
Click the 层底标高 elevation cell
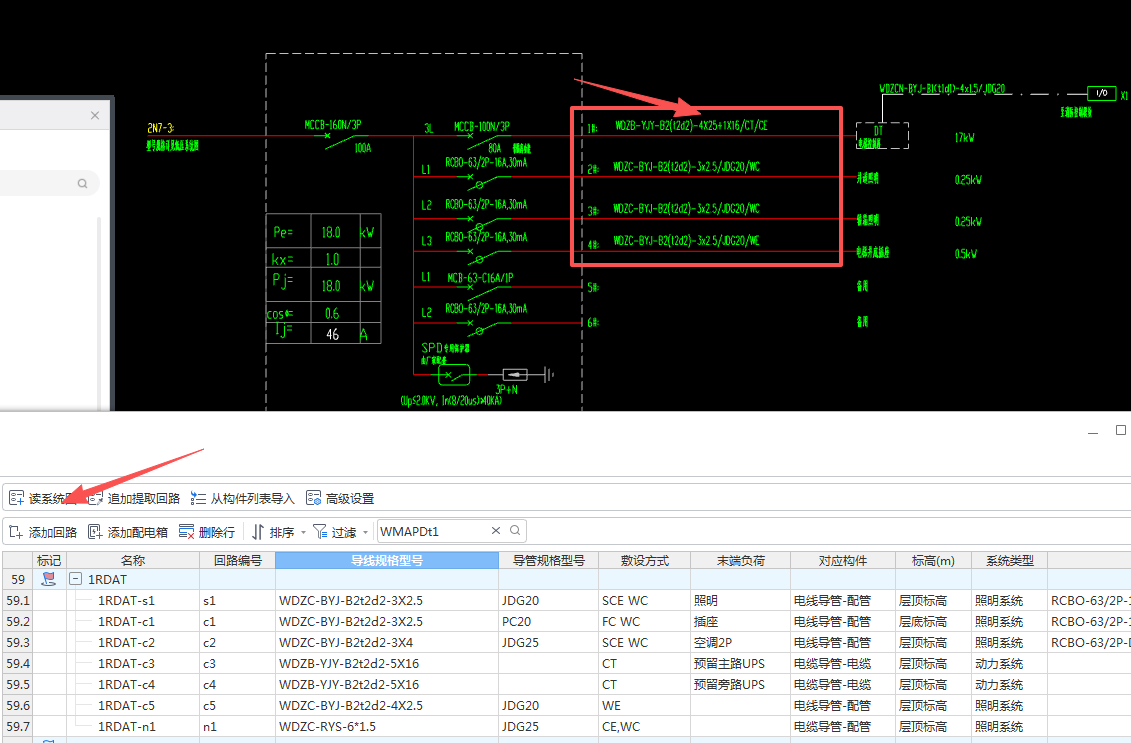pos(933,621)
